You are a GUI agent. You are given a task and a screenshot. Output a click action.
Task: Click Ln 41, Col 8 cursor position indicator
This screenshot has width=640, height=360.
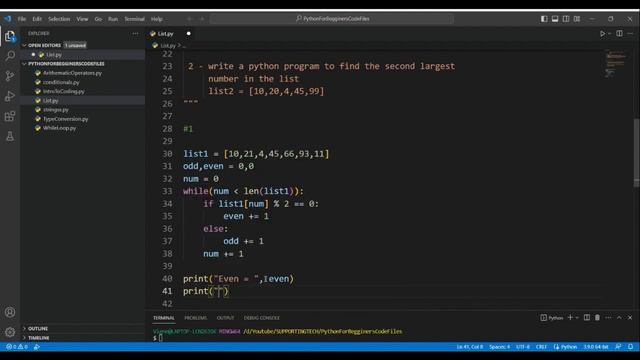[470, 347]
